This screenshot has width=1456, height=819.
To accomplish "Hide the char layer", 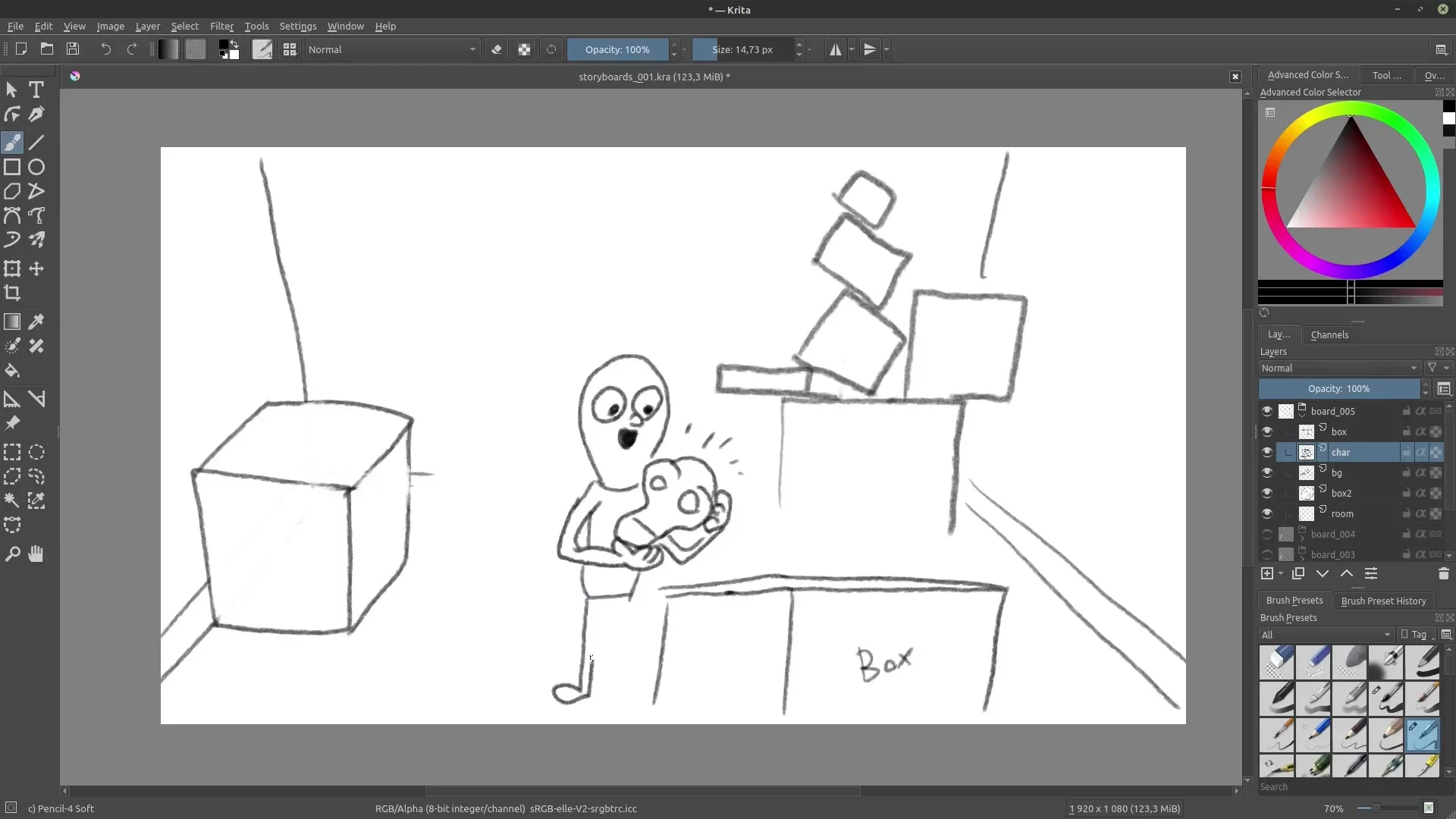I will coord(1266,452).
